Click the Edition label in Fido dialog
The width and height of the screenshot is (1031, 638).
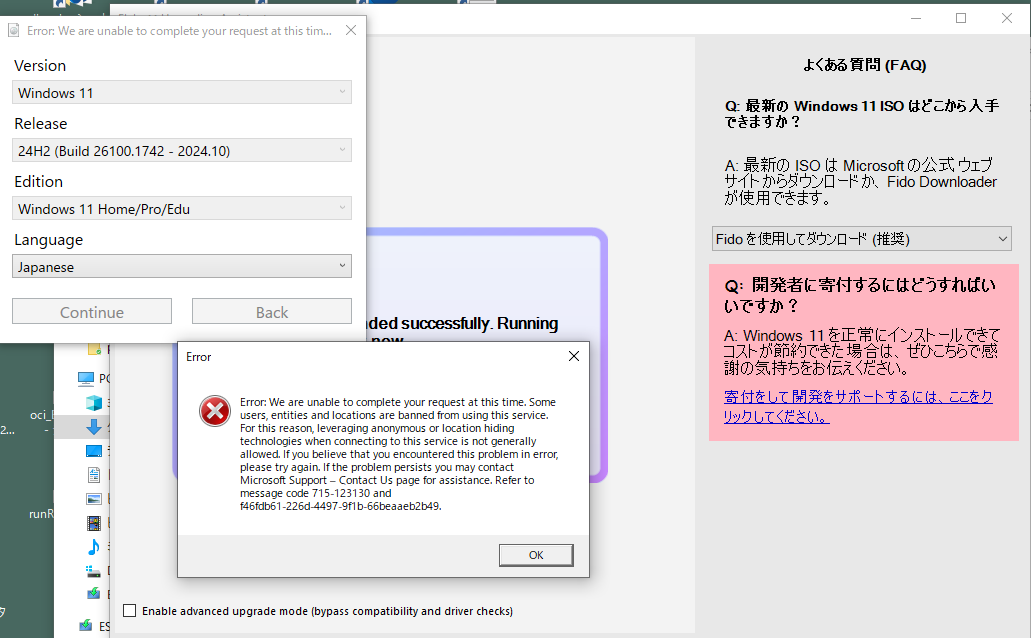point(39,182)
